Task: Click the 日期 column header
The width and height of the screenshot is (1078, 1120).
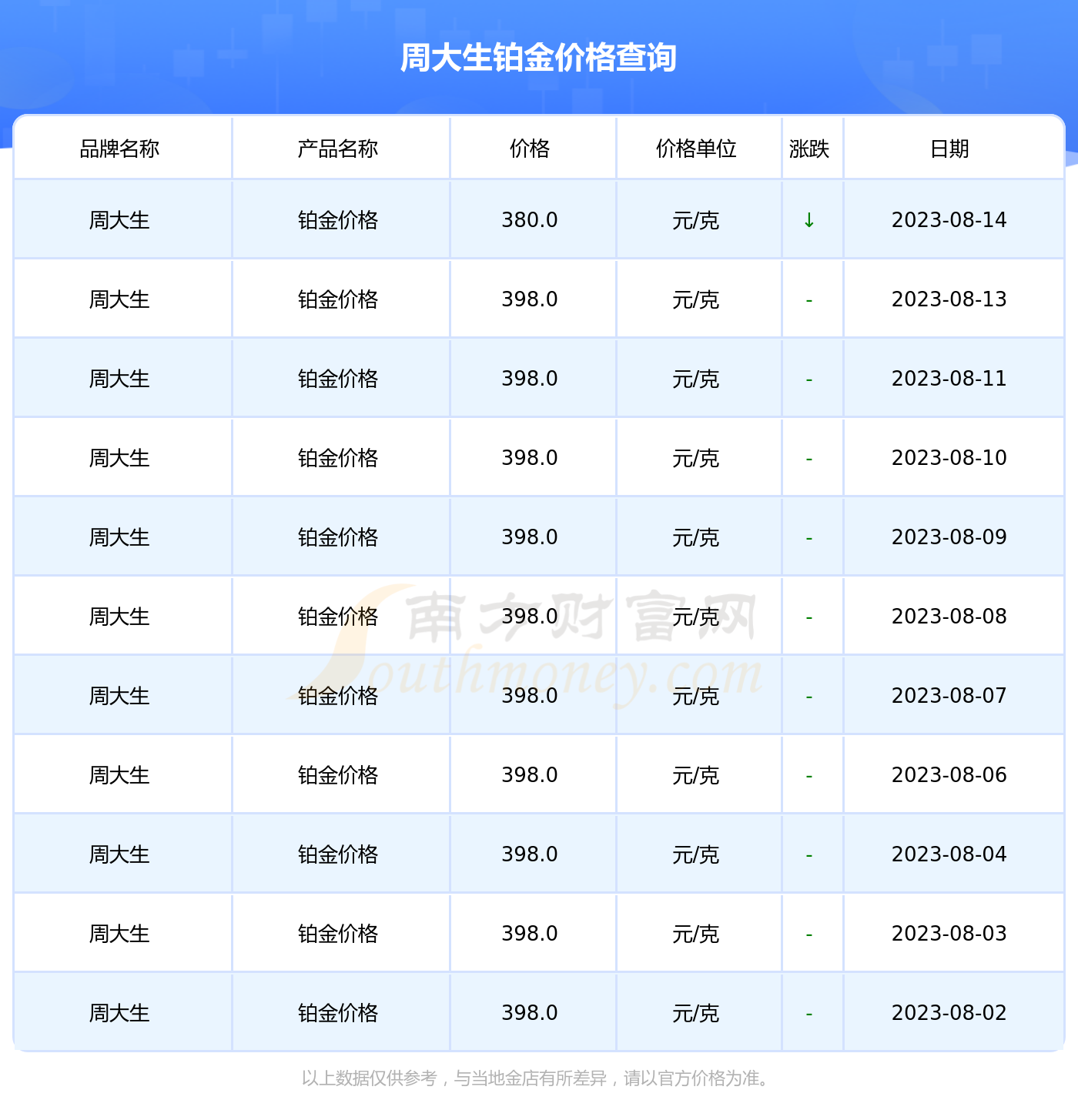Action: pos(949,149)
